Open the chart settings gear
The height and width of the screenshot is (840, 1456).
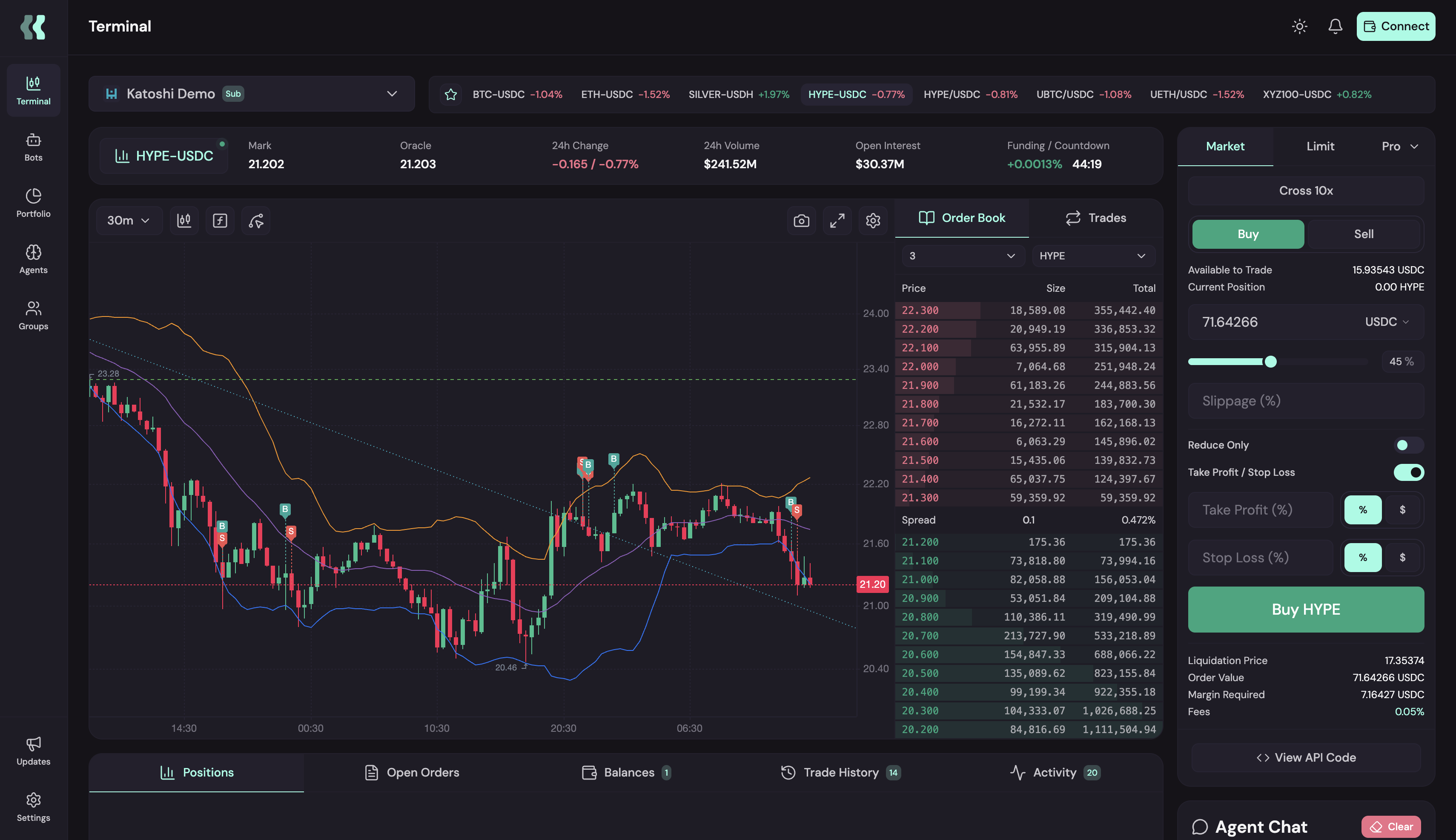[872, 220]
